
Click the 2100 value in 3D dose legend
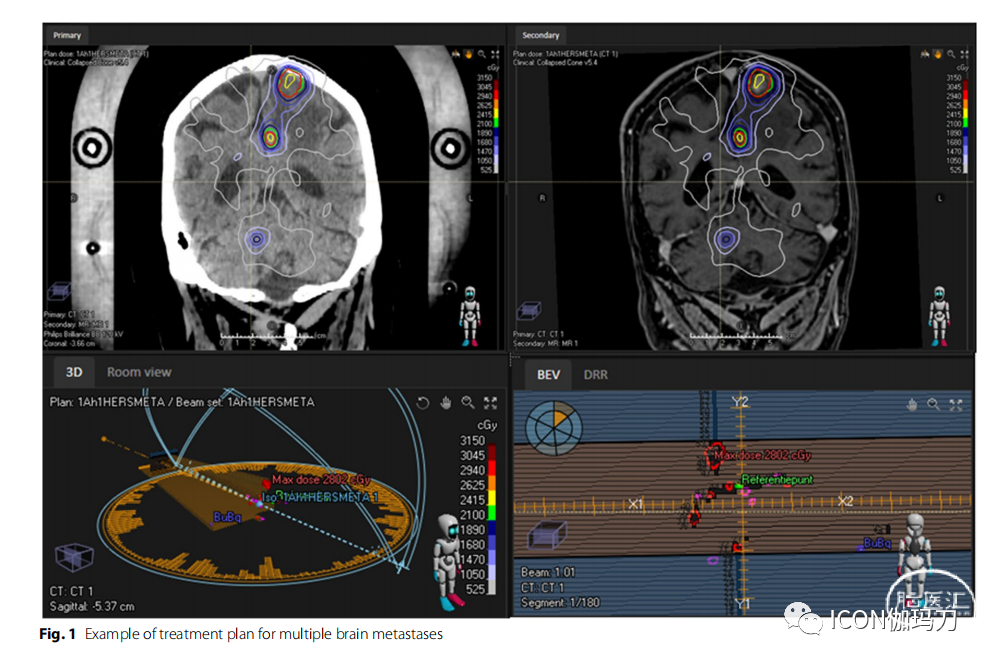pyautogui.click(x=472, y=515)
